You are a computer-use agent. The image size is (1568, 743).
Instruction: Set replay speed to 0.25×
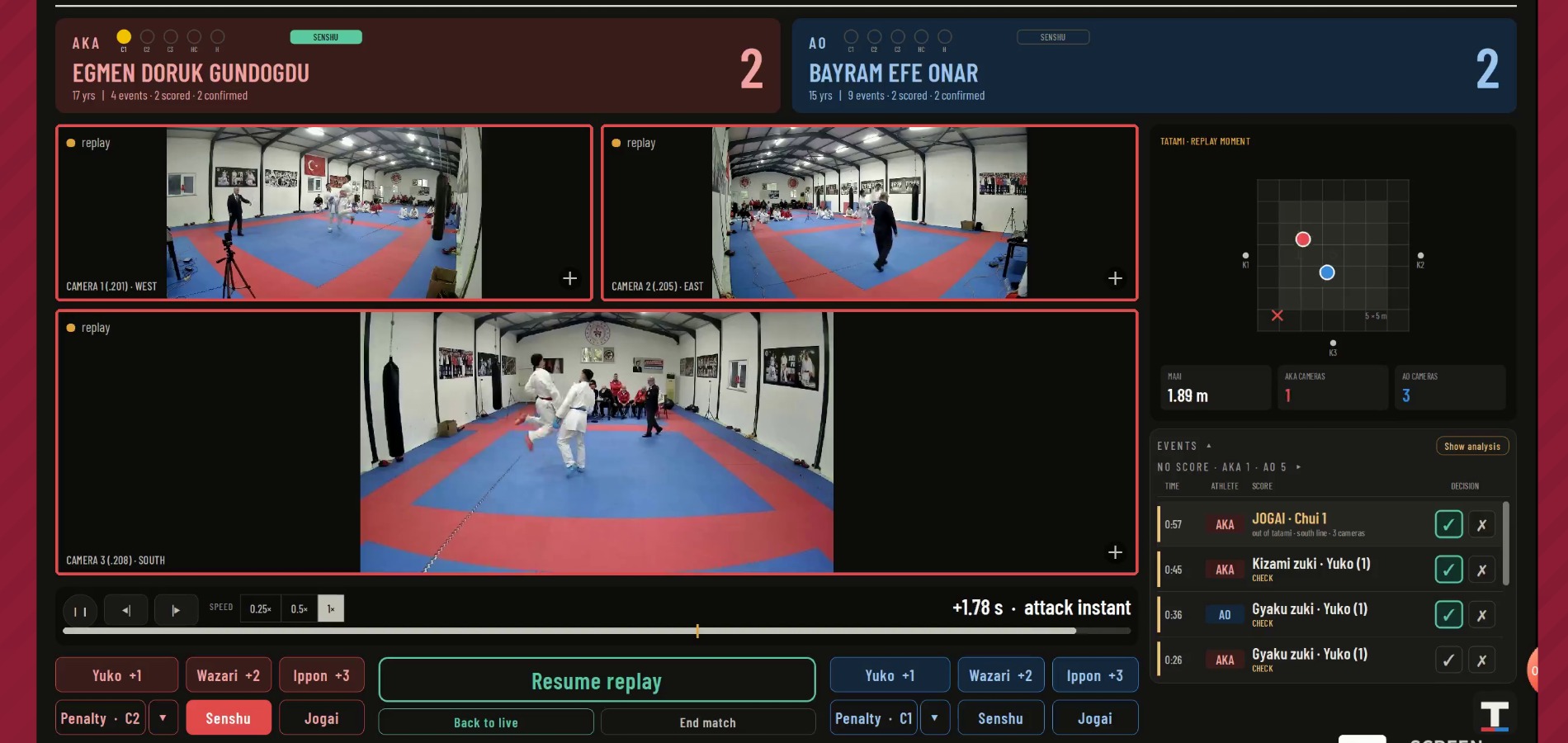(x=260, y=608)
